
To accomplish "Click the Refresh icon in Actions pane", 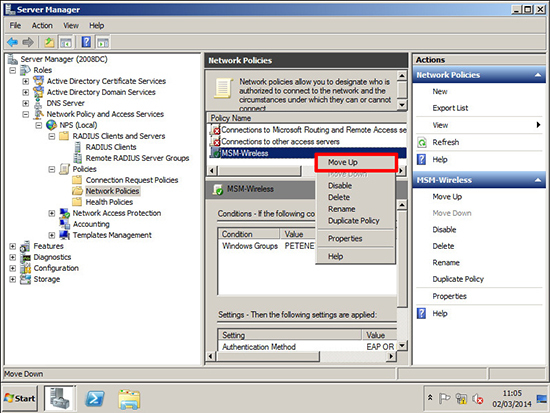I will pyautogui.click(x=422, y=142).
